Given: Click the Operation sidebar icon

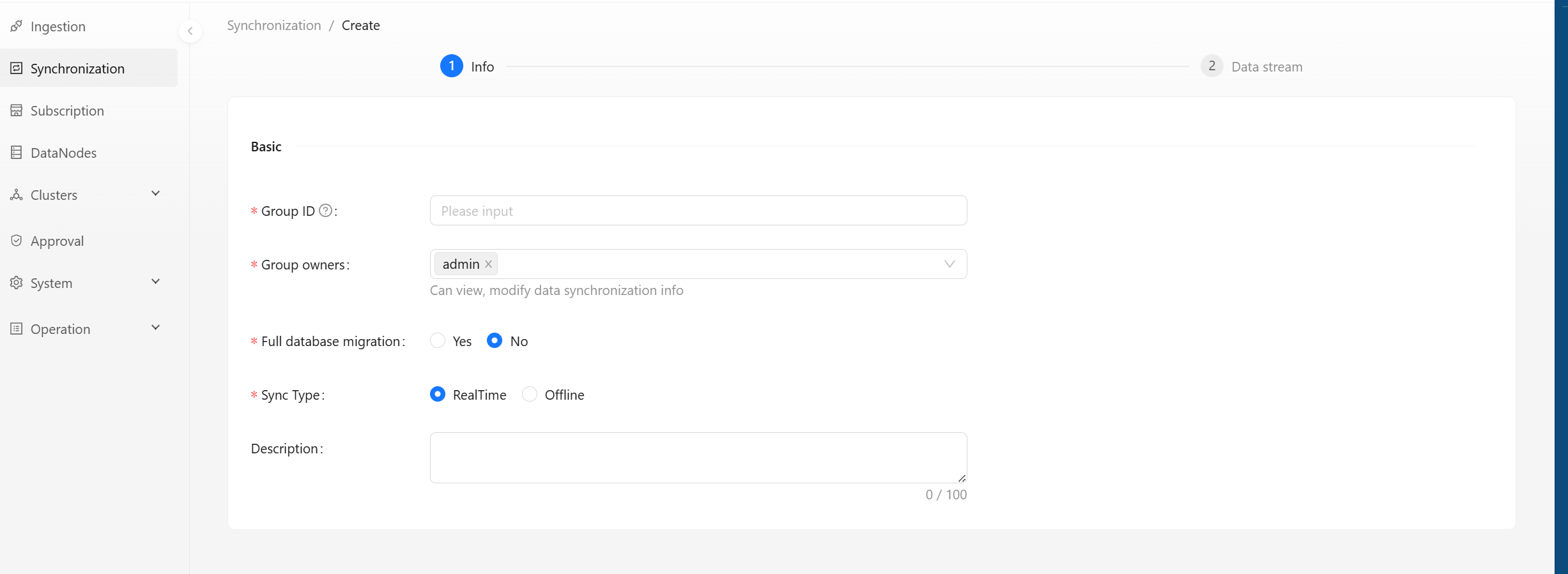Looking at the screenshot, I should 17,329.
